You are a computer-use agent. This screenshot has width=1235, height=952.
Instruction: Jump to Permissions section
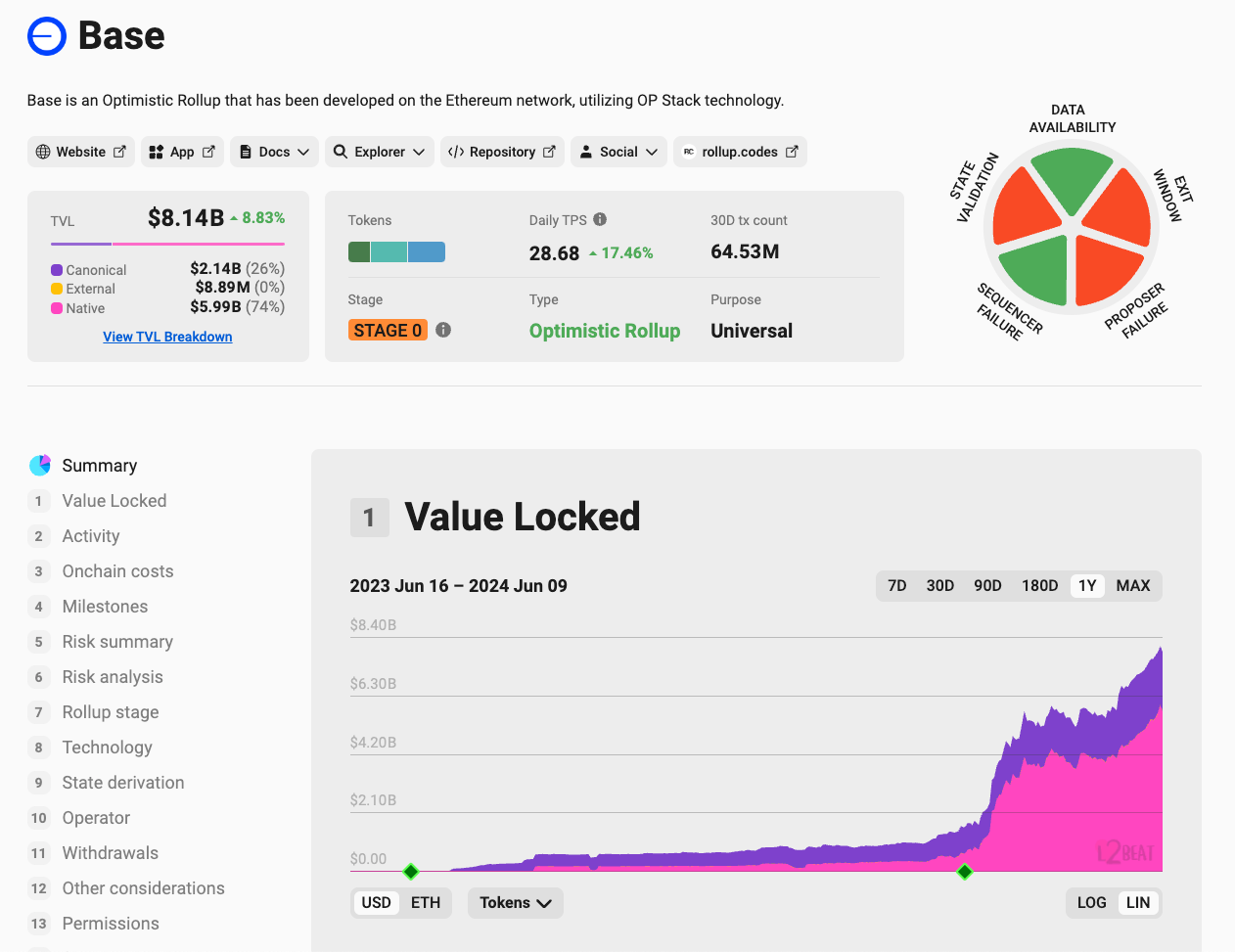111,924
